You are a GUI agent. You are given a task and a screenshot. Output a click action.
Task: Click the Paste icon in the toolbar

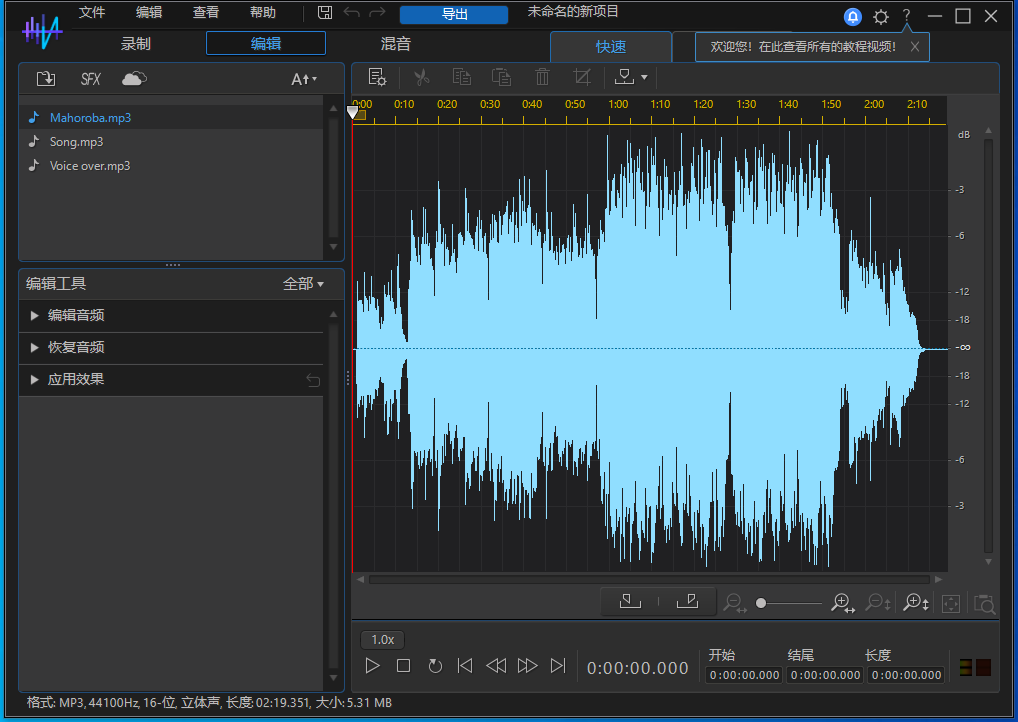click(x=501, y=77)
